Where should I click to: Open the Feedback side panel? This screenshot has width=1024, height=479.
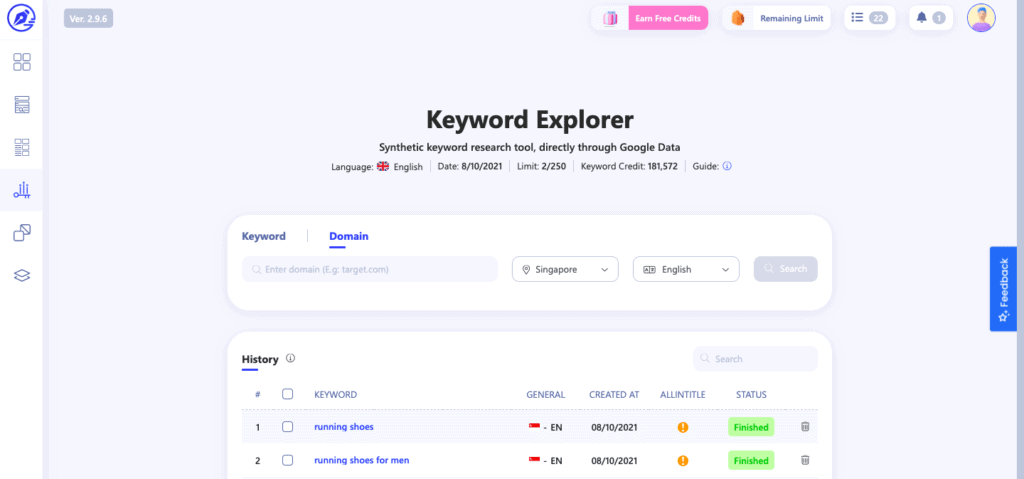tap(1003, 289)
